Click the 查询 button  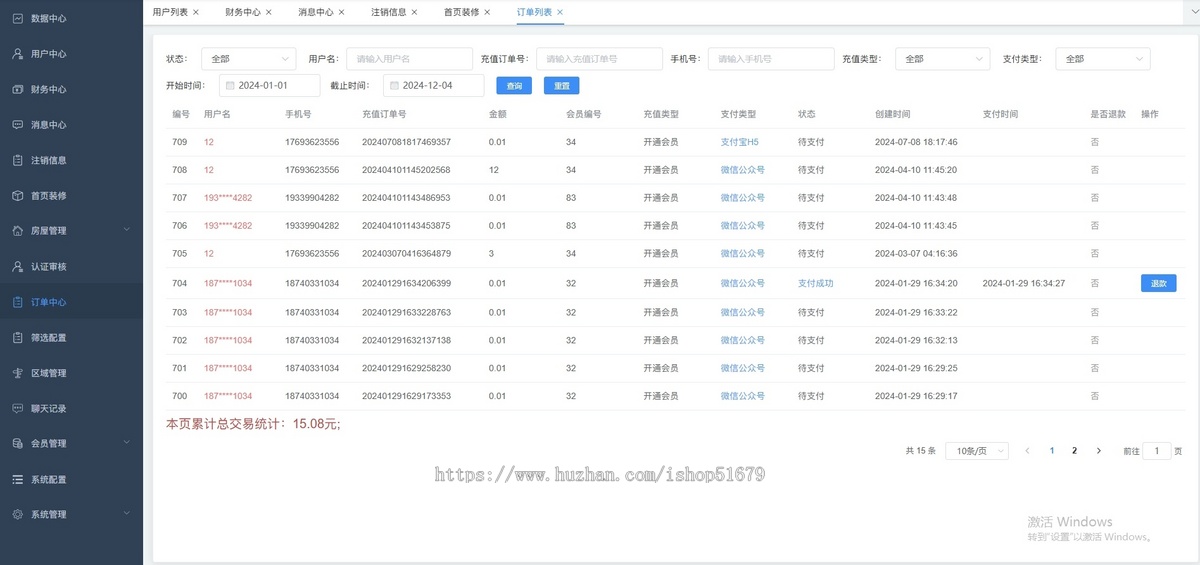click(x=514, y=86)
